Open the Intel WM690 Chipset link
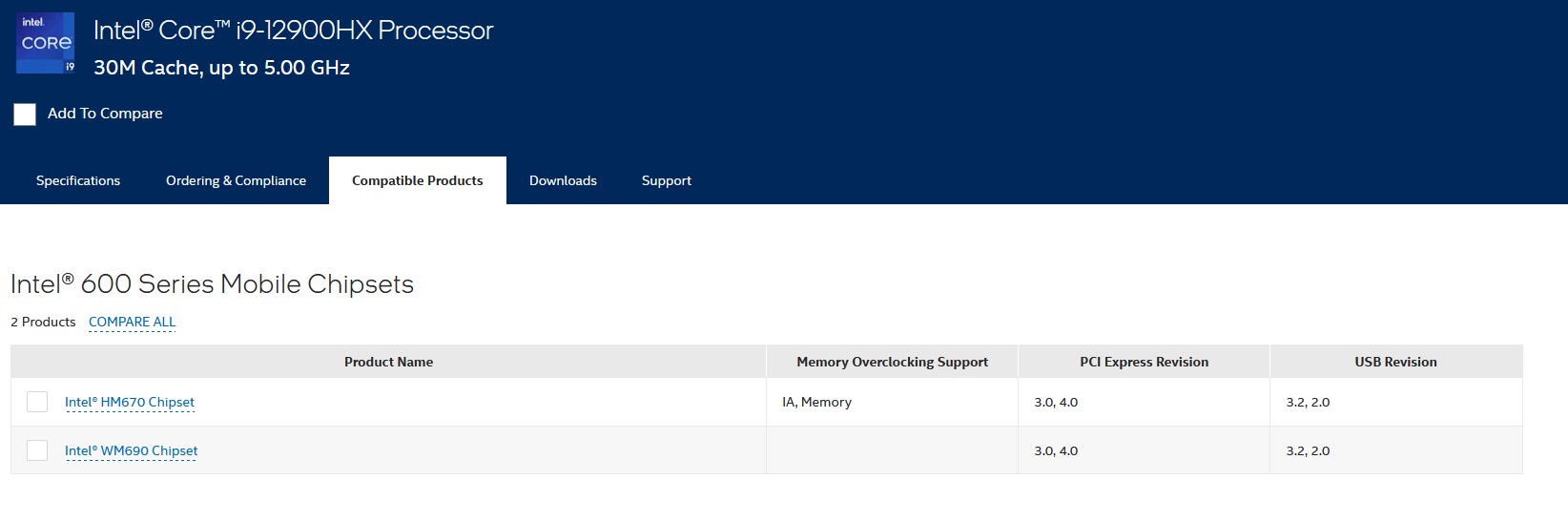The width and height of the screenshot is (1568, 522). [132, 450]
